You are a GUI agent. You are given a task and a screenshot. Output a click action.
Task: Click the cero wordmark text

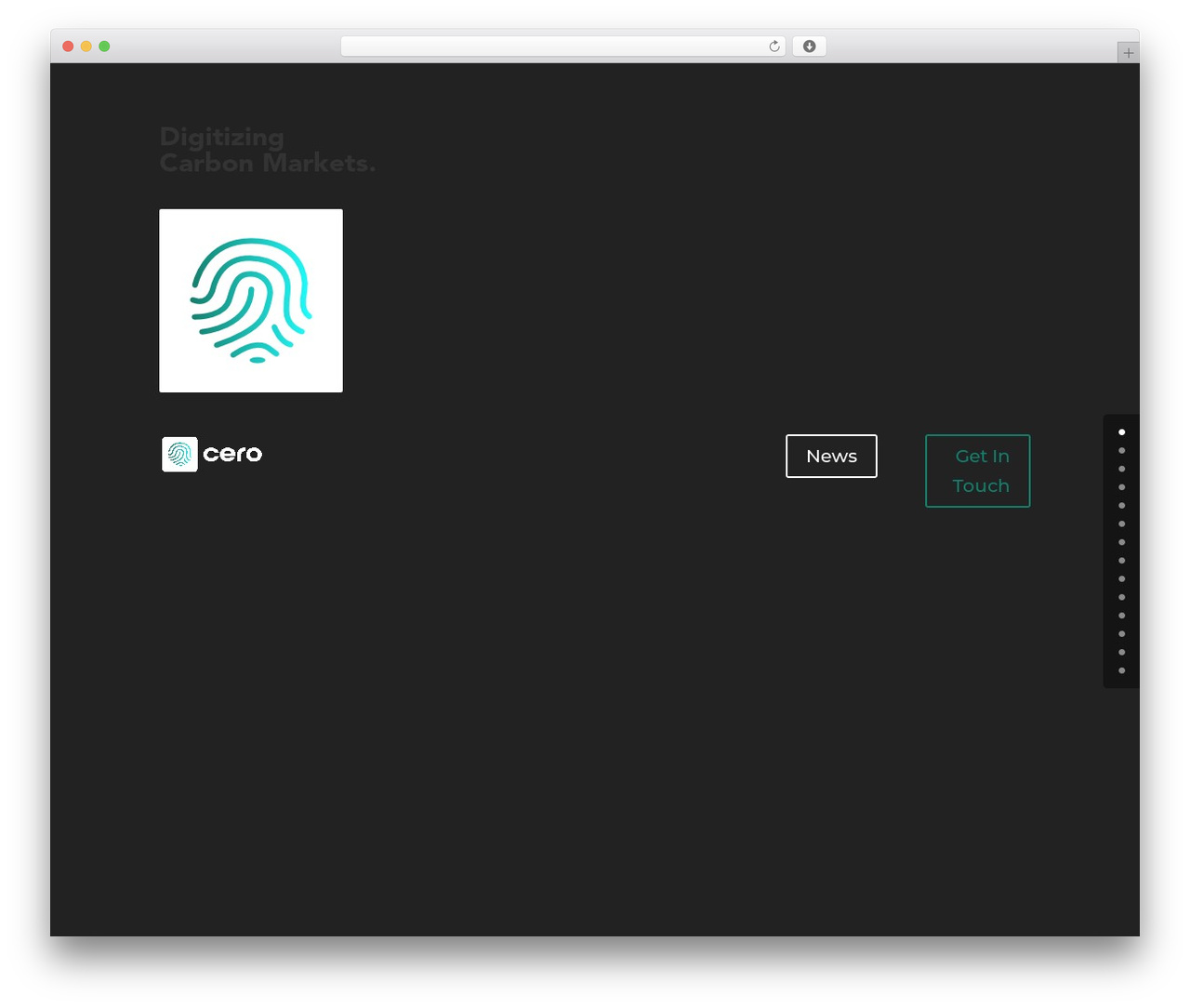pos(232,454)
